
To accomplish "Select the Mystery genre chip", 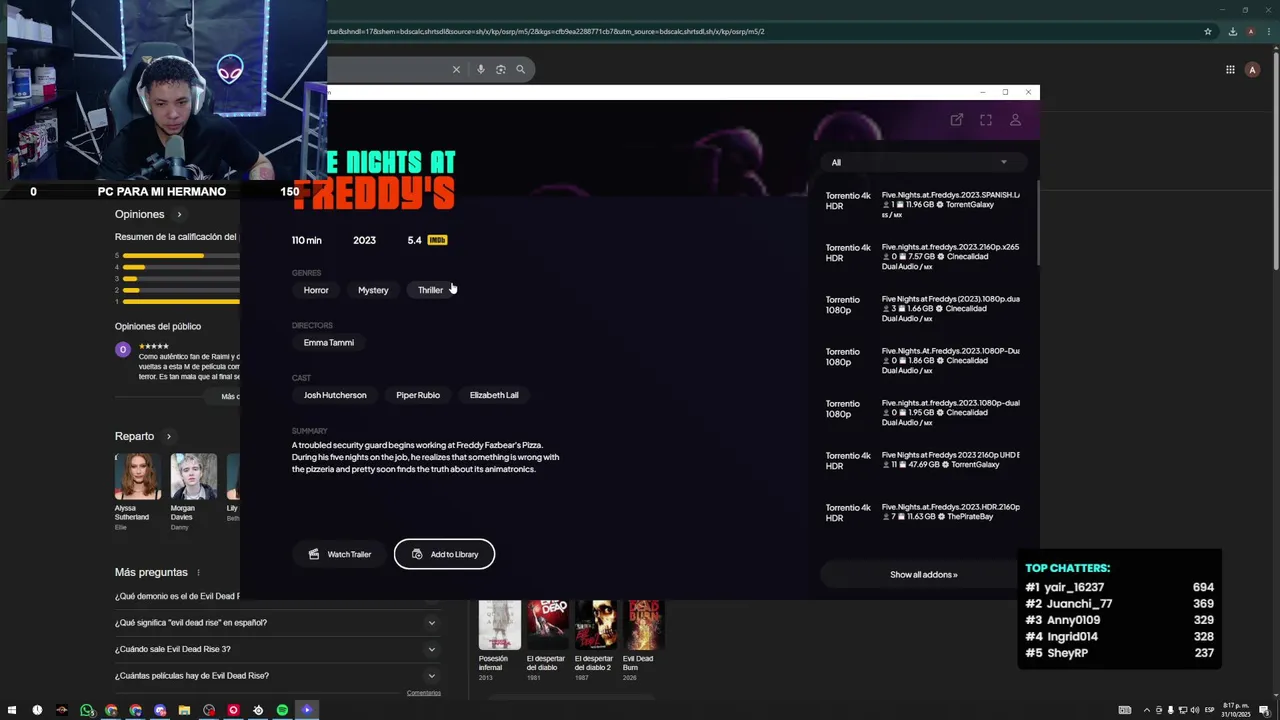I will [373, 290].
